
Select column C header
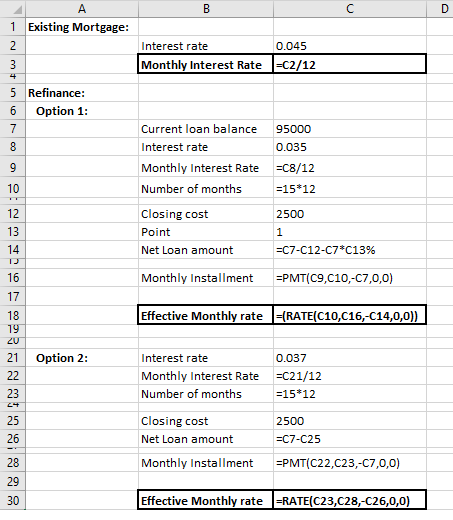(x=350, y=9)
